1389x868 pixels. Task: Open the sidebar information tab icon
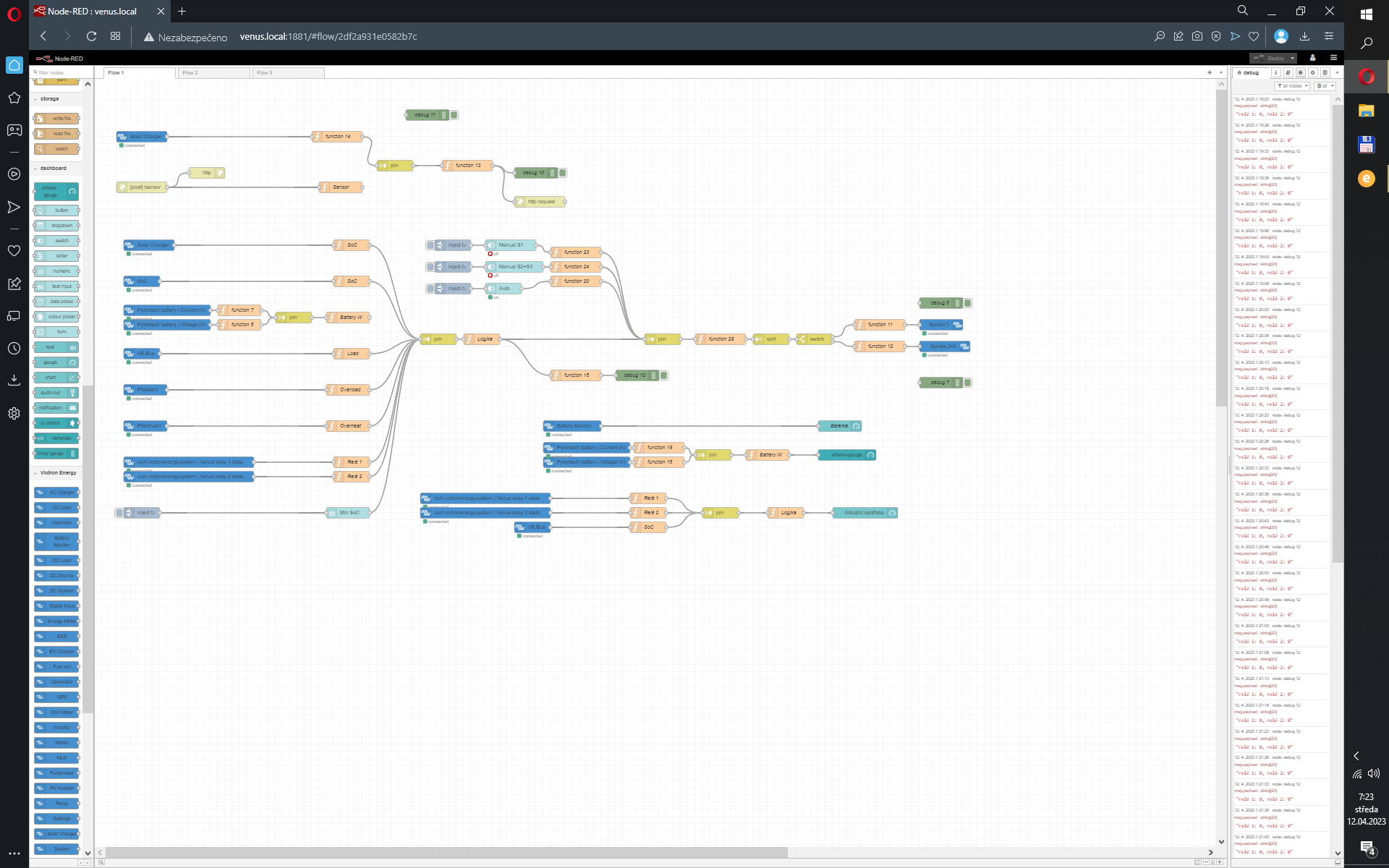pos(1275,72)
